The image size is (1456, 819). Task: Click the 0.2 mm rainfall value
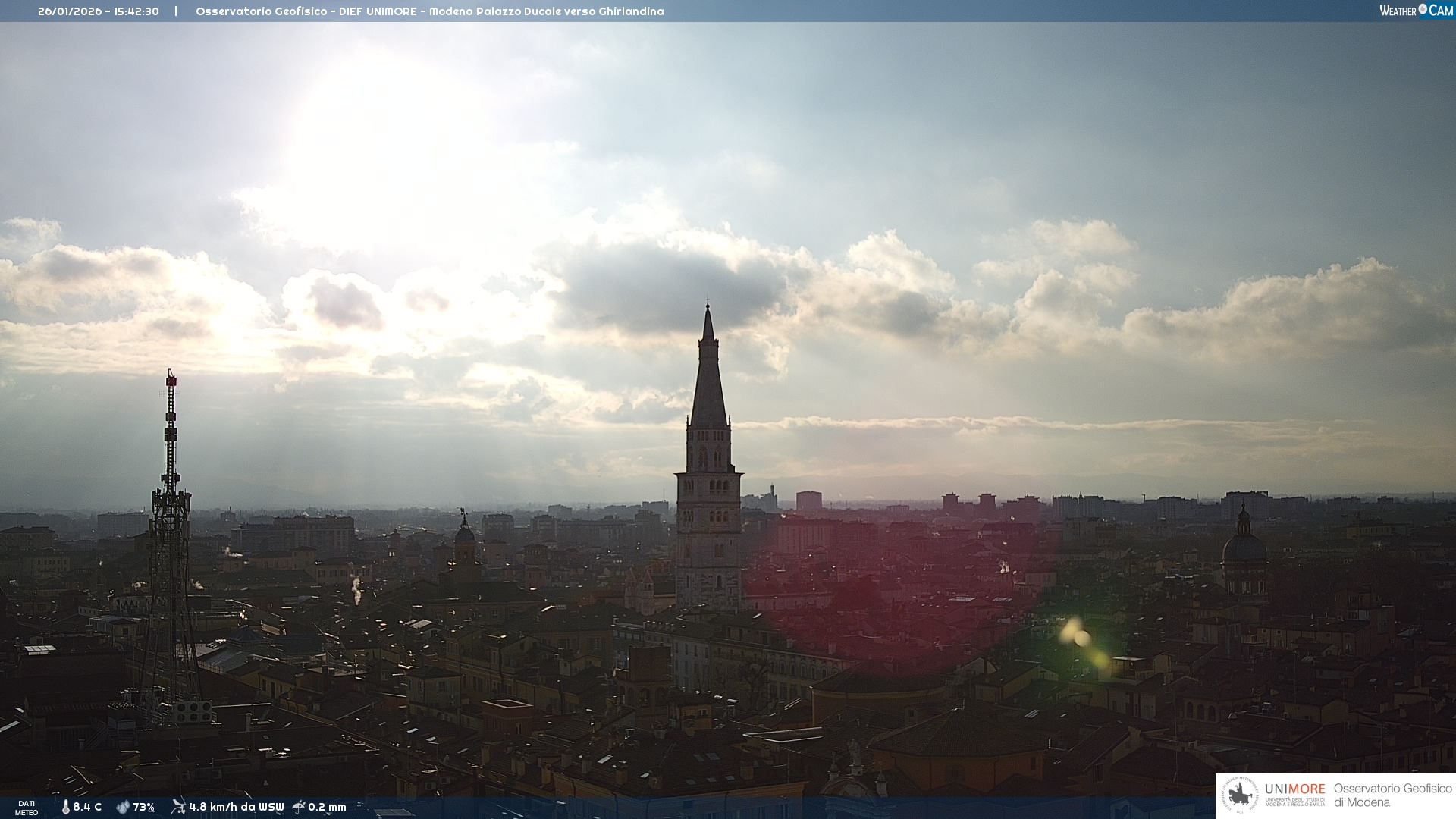click(x=327, y=807)
